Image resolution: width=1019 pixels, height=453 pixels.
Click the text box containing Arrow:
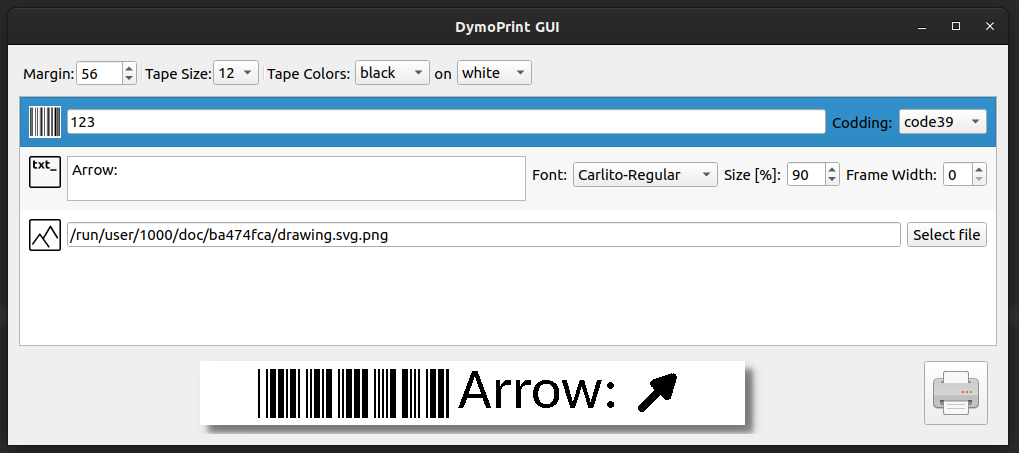296,178
